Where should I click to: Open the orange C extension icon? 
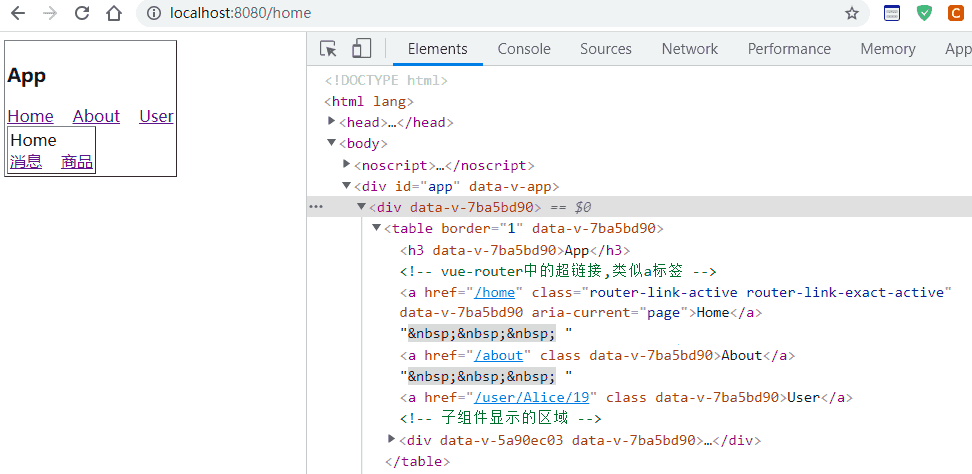957,13
